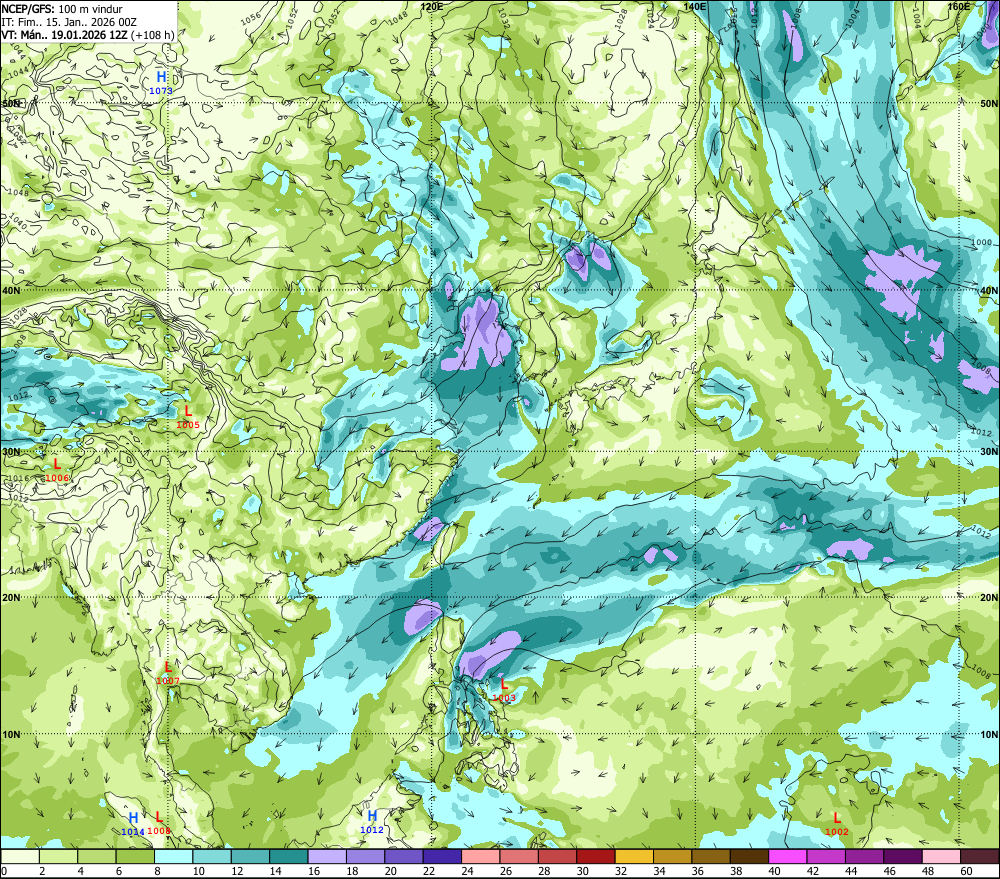Click the legend scale value 60

(x=966, y=871)
